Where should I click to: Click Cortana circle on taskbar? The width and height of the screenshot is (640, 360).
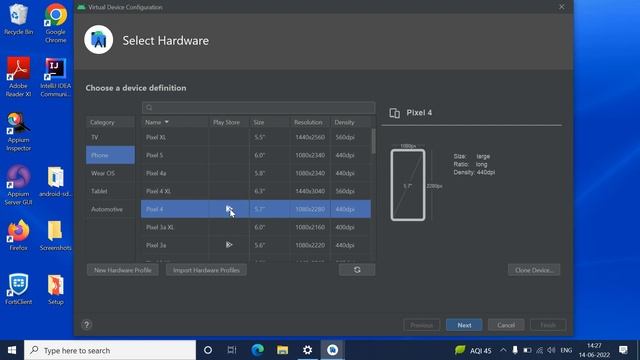(x=208, y=350)
